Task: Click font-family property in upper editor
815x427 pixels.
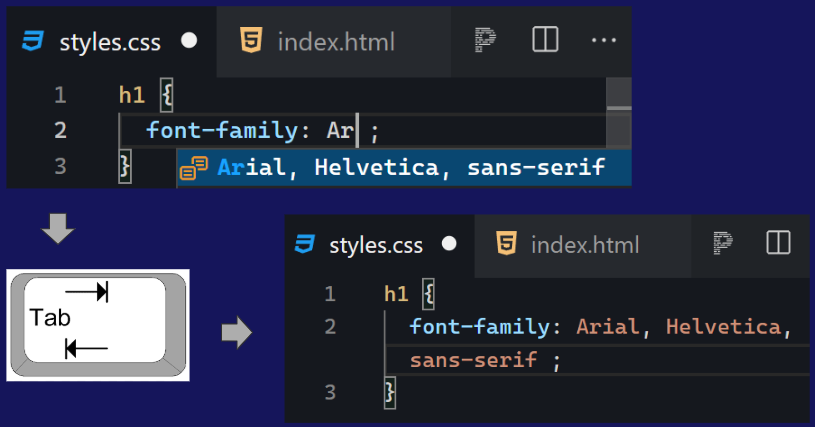Action: [x=222, y=130]
